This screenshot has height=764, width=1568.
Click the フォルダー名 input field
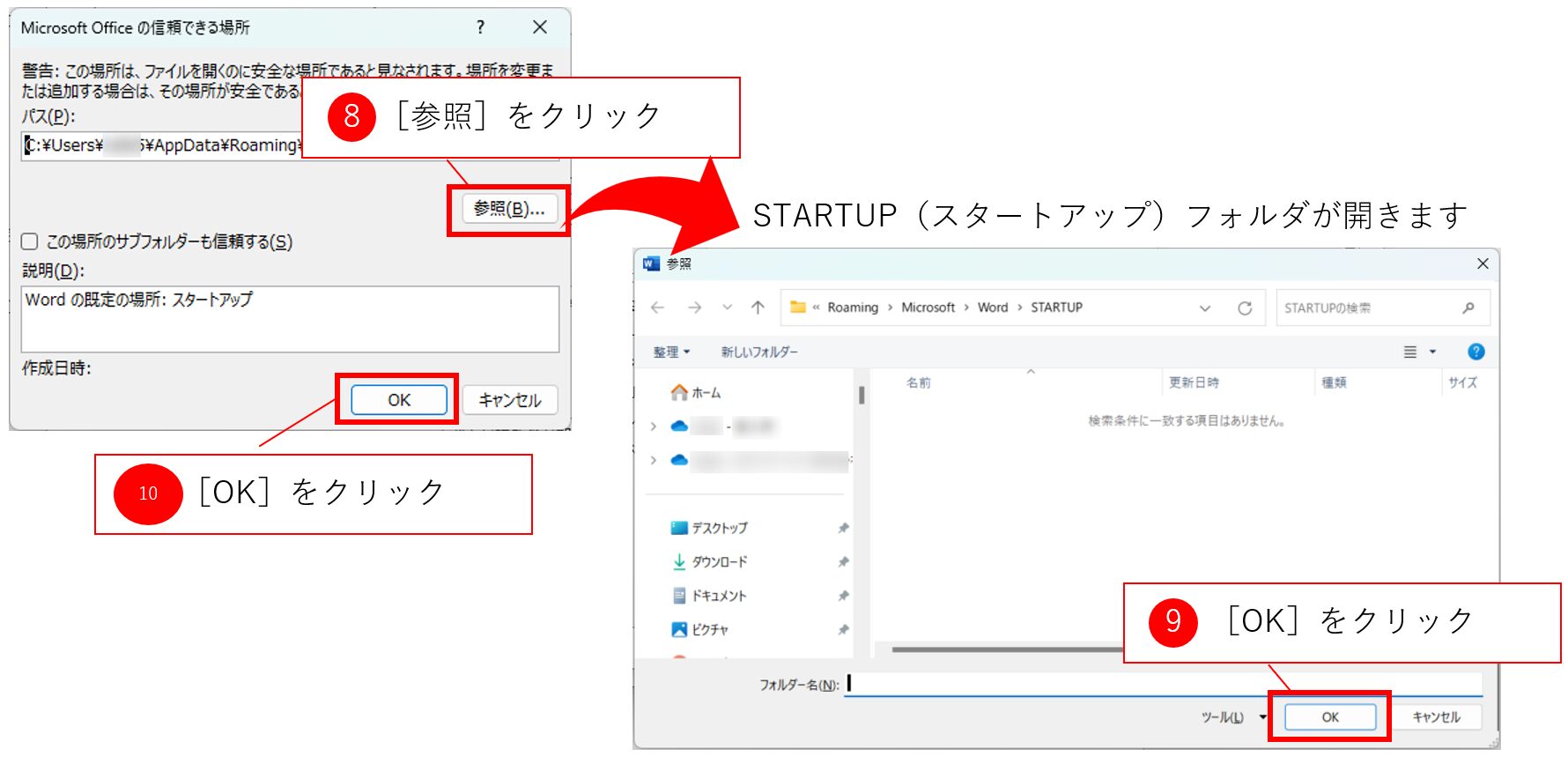coord(1163,684)
